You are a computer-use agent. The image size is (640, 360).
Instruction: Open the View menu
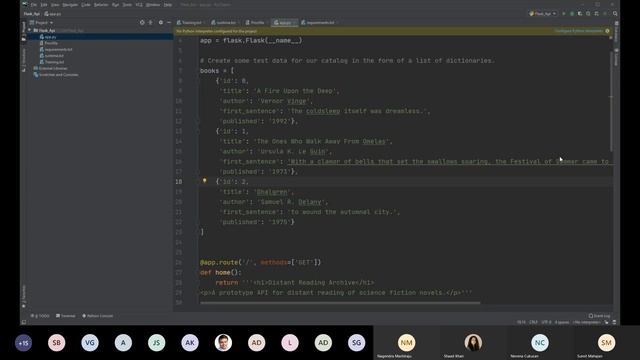click(x=55, y=4)
